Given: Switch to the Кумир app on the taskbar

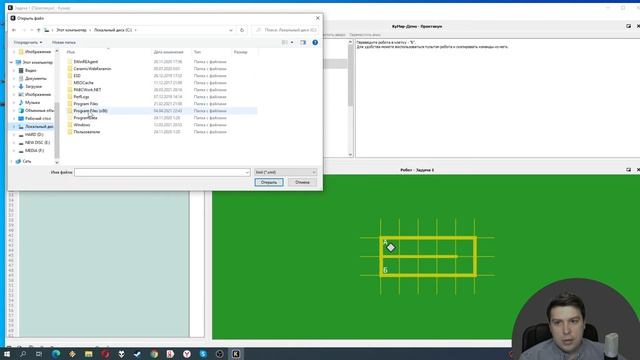Looking at the screenshot, I should pos(236,354).
